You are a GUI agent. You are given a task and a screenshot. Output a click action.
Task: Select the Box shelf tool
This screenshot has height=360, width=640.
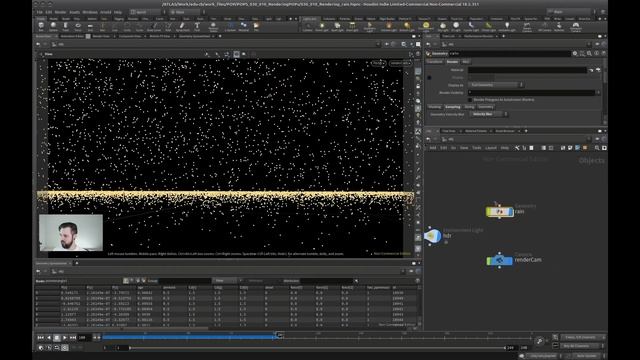coord(41,27)
